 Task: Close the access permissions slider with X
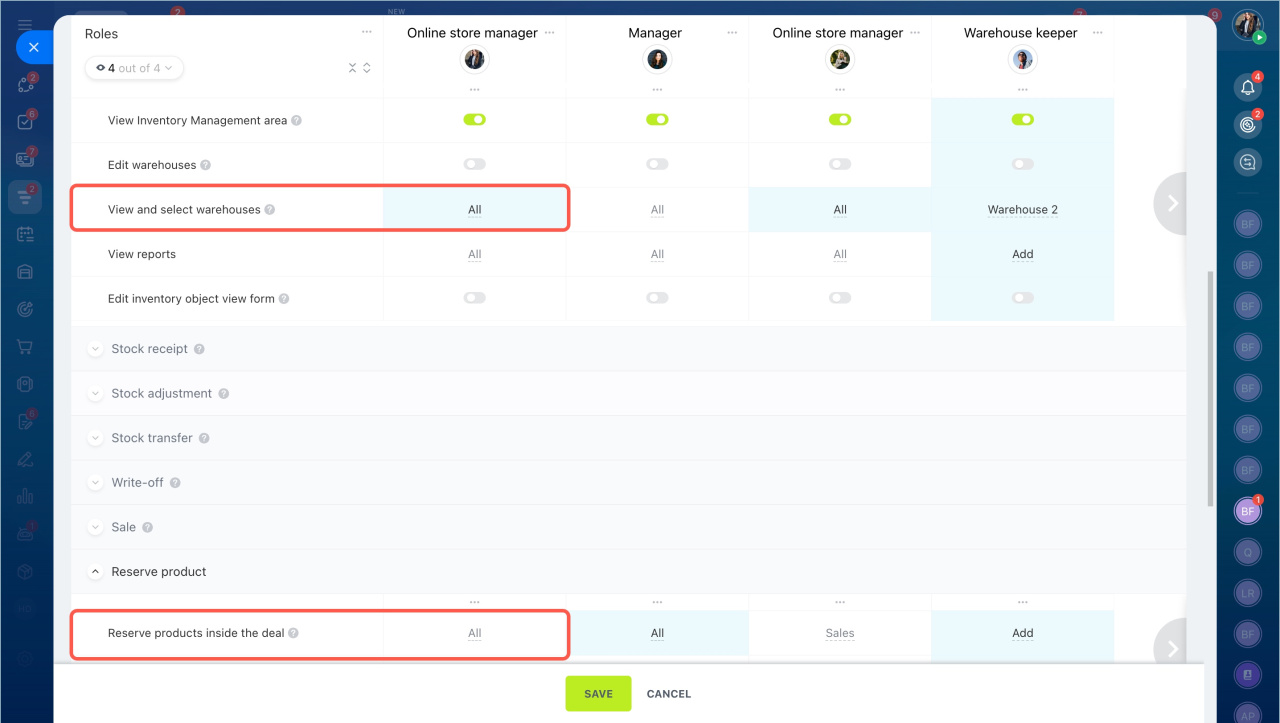34,47
